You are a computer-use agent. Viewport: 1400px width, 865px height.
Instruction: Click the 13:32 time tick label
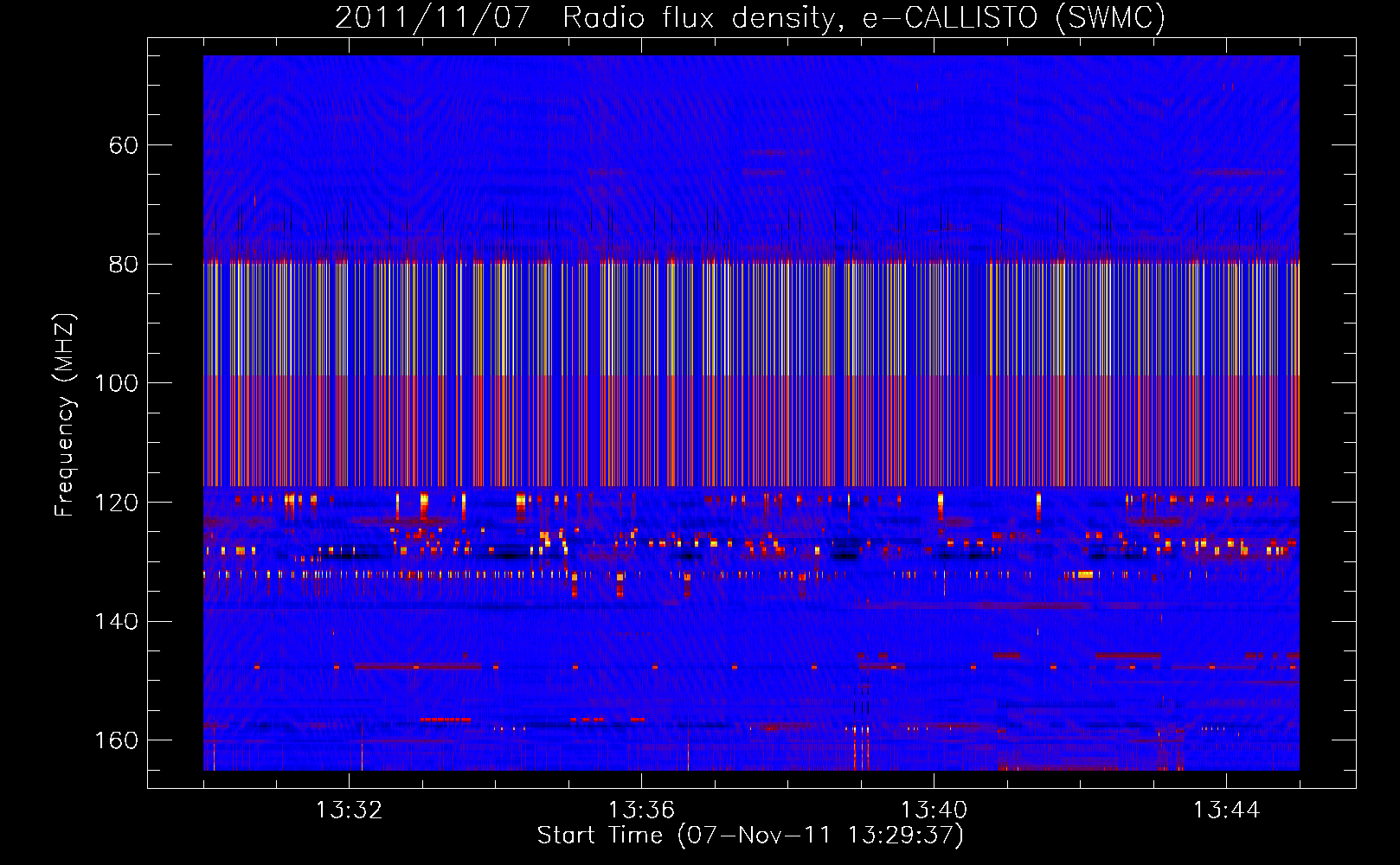click(349, 811)
